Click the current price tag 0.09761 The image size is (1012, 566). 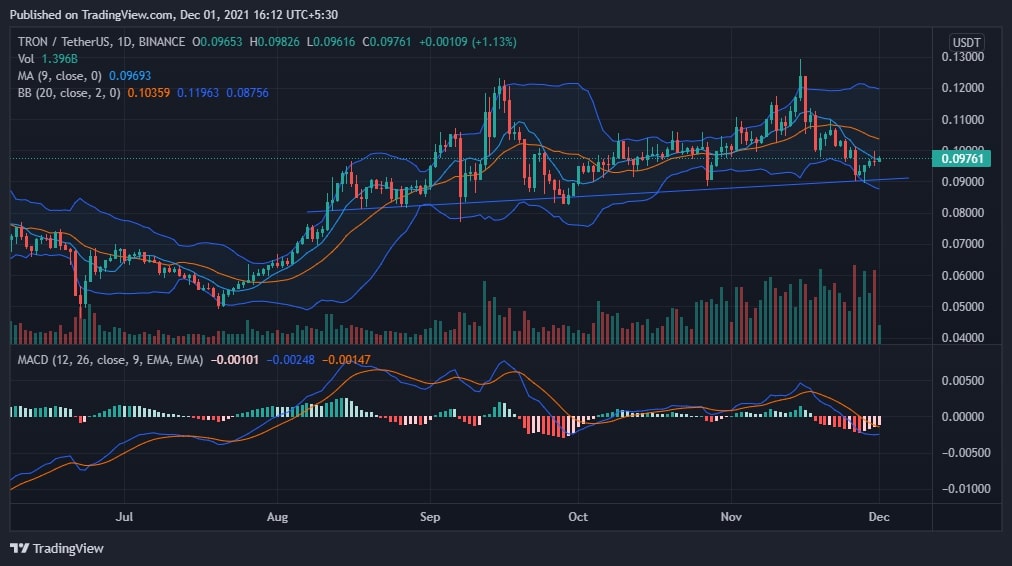(x=966, y=158)
